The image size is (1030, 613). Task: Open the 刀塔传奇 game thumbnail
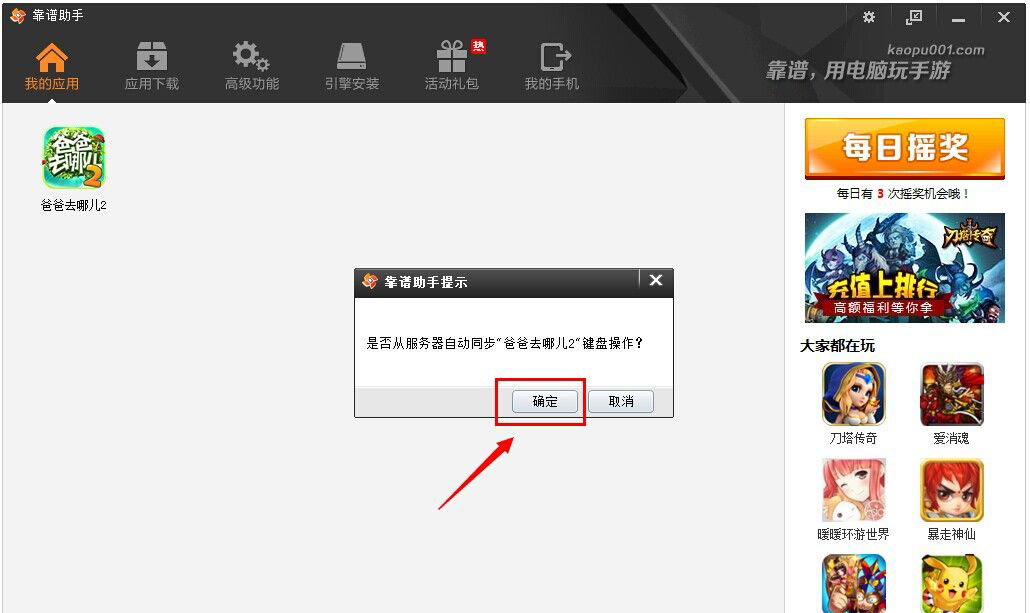[853, 393]
